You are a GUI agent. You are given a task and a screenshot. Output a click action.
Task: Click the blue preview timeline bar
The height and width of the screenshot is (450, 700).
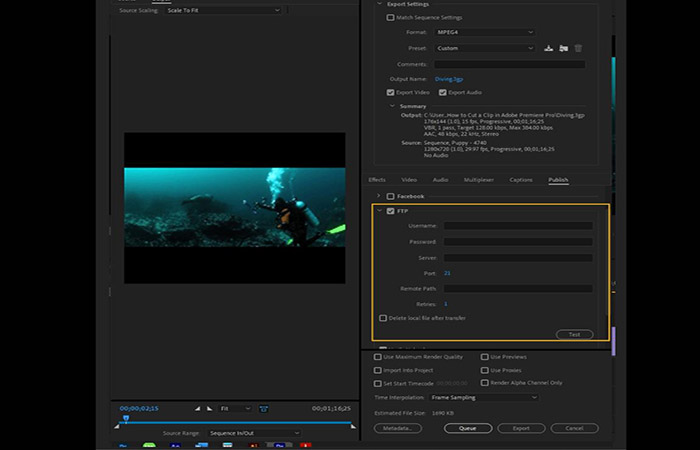235,422
